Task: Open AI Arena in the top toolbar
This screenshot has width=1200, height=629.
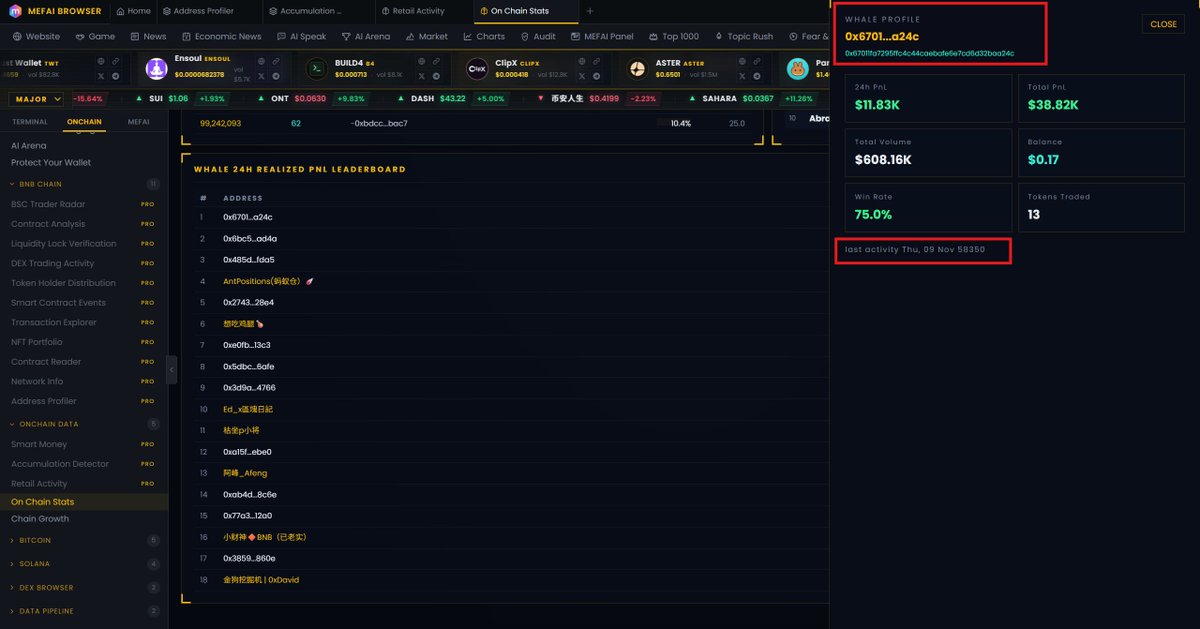Action: click(365, 36)
